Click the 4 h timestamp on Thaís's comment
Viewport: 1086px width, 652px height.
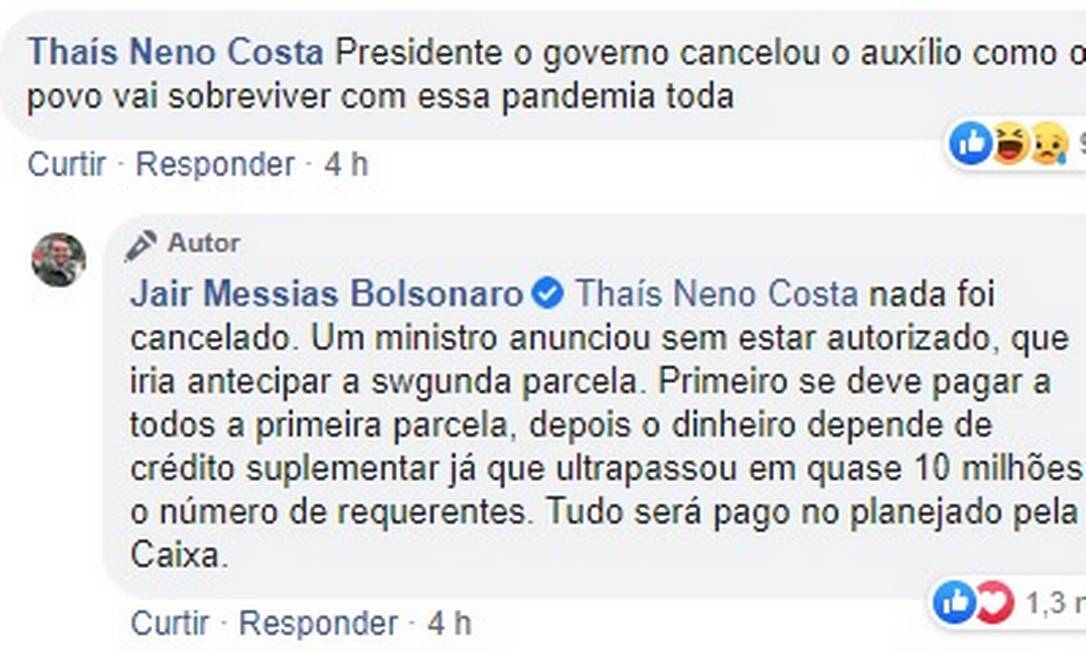point(346,164)
